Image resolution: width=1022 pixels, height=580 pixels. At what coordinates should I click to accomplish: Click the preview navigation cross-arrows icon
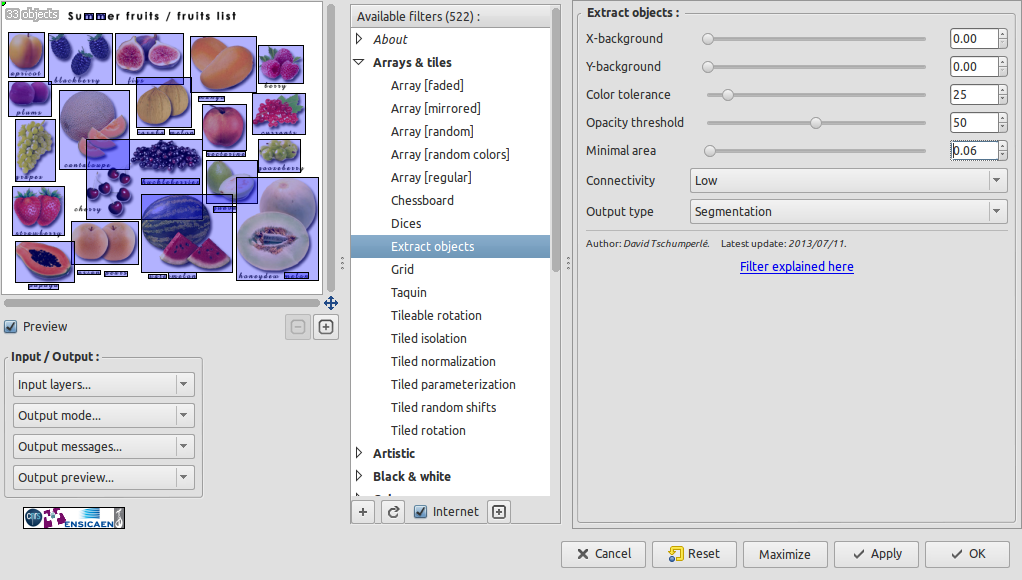click(x=330, y=303)
